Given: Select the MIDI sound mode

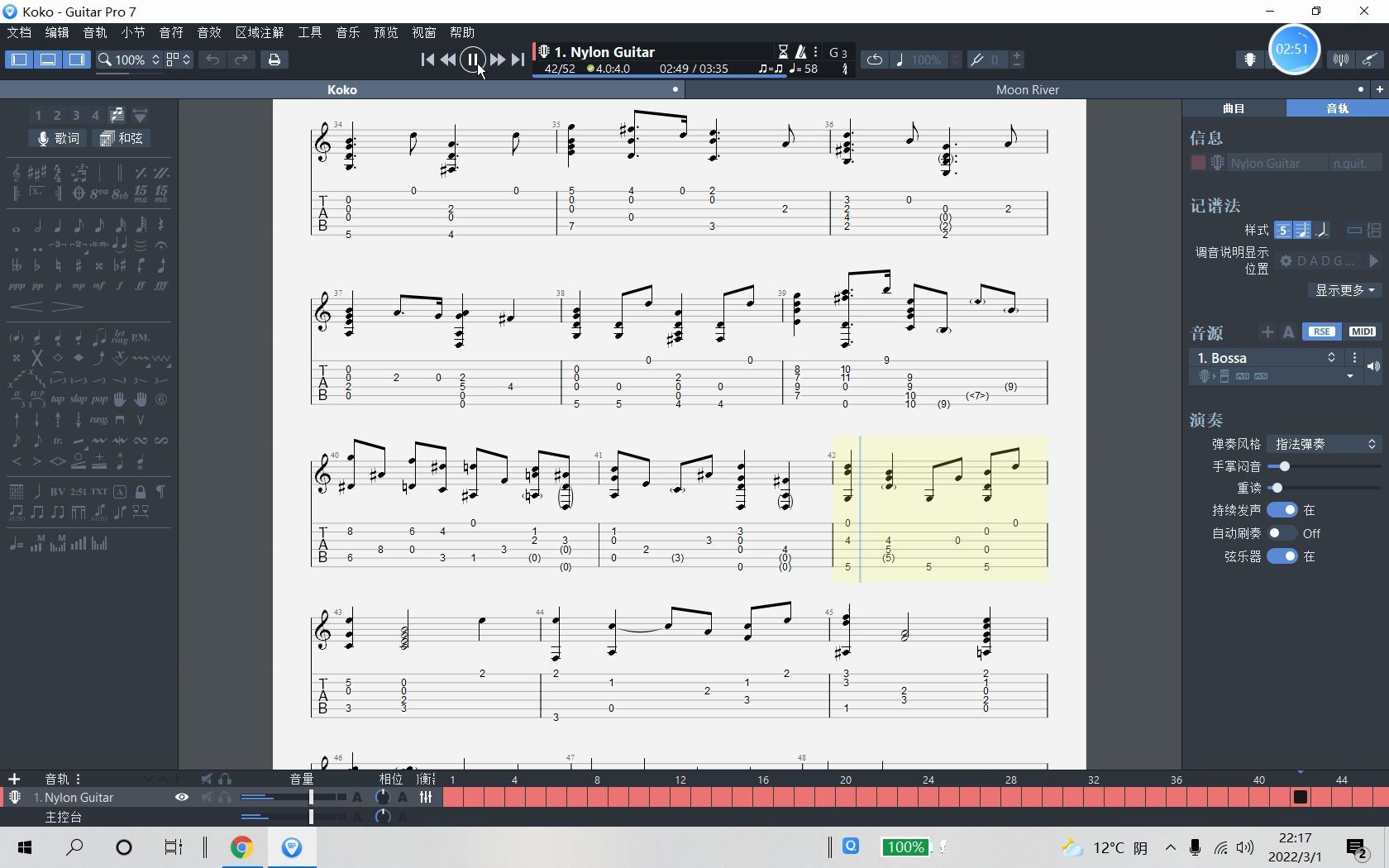Looking at the screenshot, I should pyautogui.click(x=1362, y=331).
